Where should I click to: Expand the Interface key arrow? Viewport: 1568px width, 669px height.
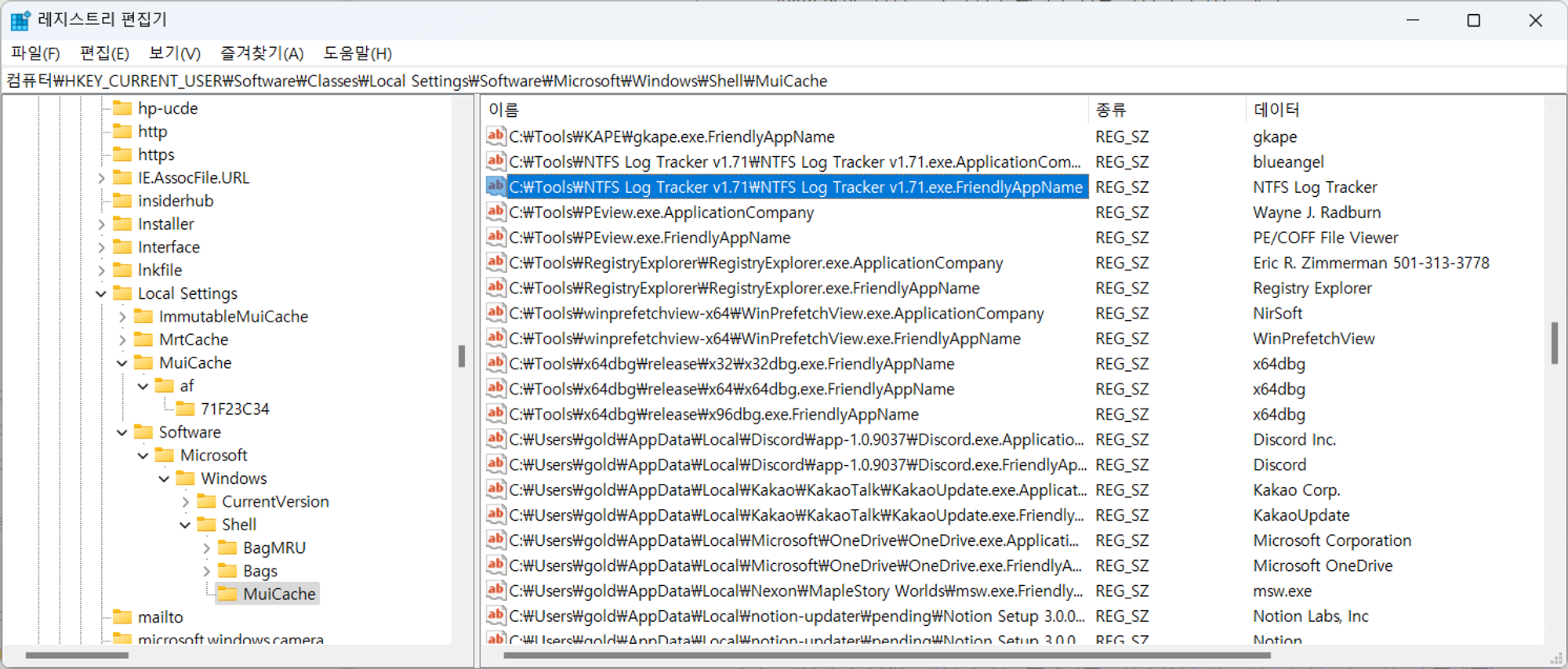point(101,247)
